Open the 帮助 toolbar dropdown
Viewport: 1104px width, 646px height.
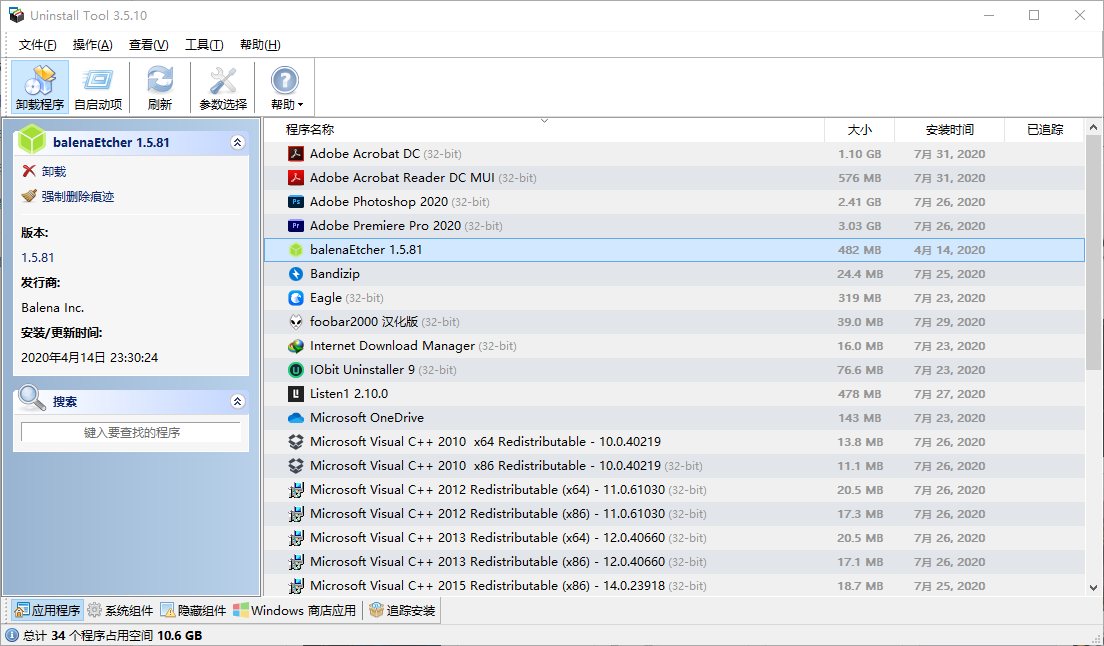(x=286, y=87)
